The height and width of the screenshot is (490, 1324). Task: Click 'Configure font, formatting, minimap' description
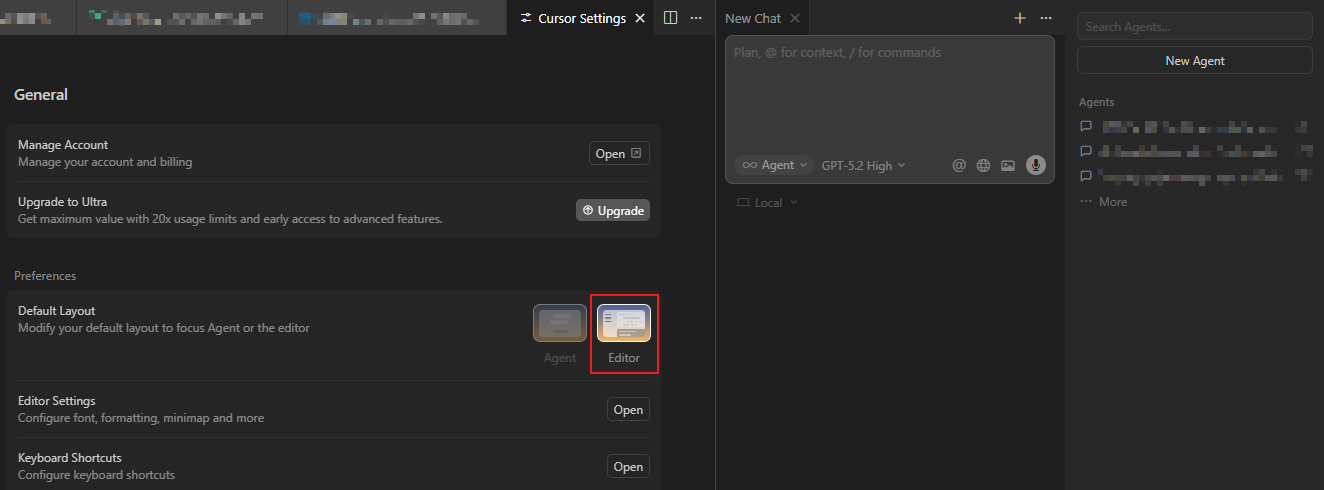coord(141,418)
